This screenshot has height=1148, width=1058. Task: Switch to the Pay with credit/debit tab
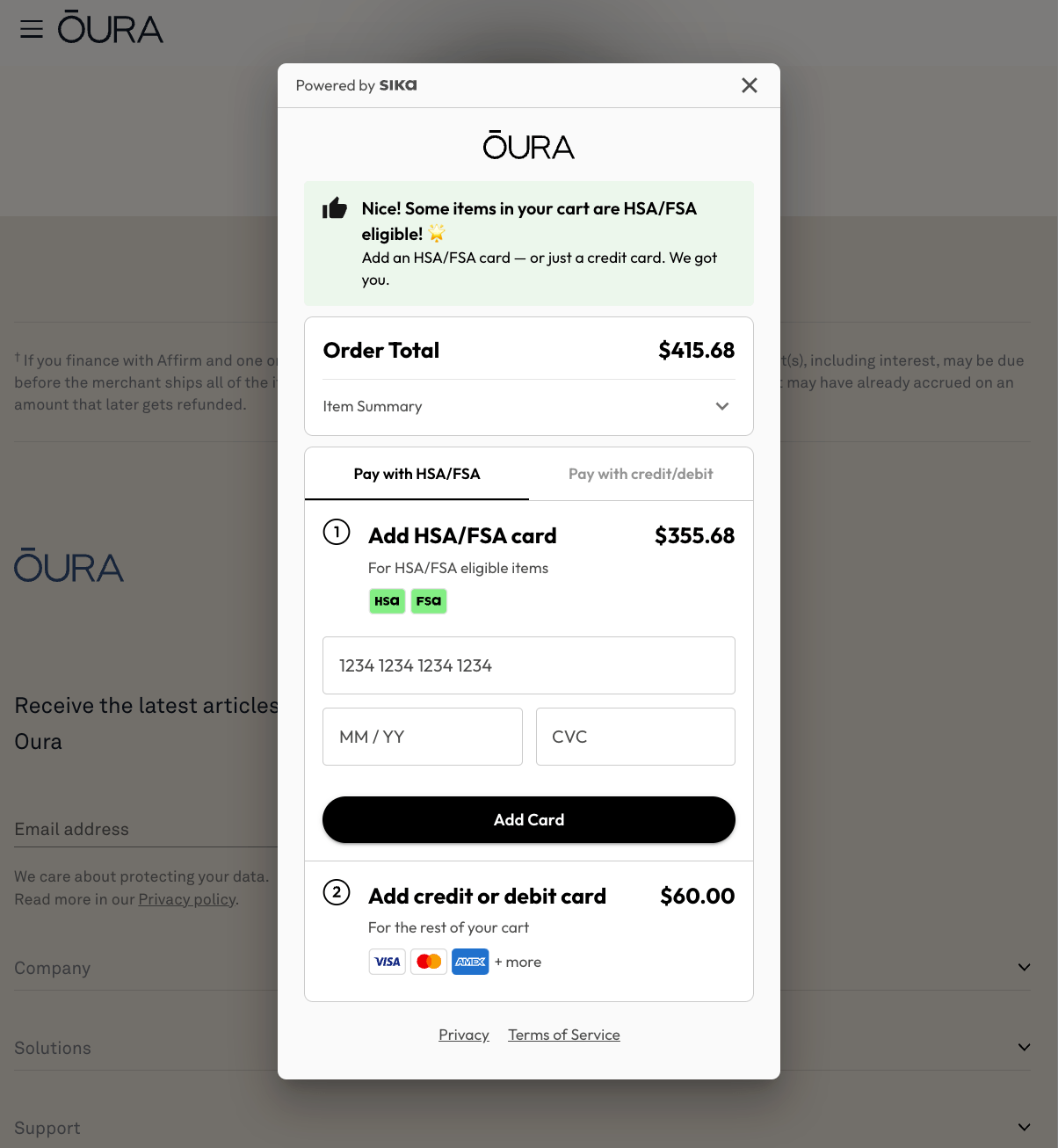[641, 474]
